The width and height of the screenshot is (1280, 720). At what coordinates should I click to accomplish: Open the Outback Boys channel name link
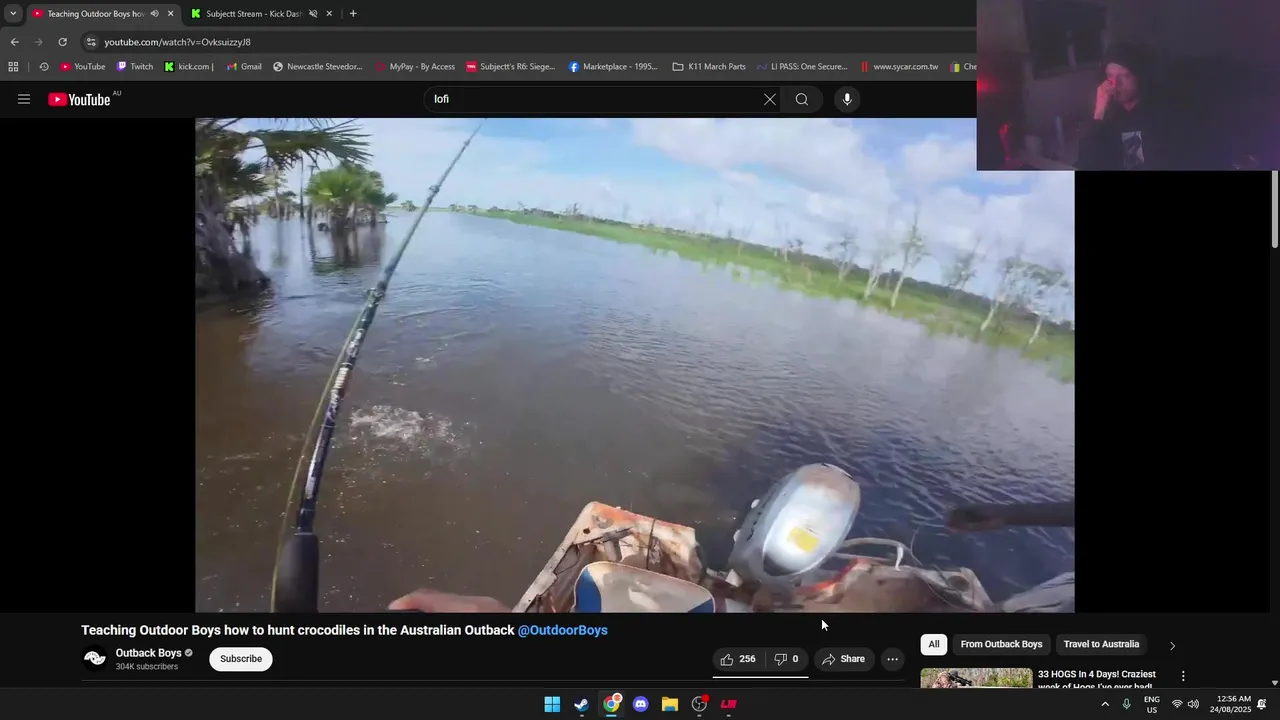click(x=148, y=653)
